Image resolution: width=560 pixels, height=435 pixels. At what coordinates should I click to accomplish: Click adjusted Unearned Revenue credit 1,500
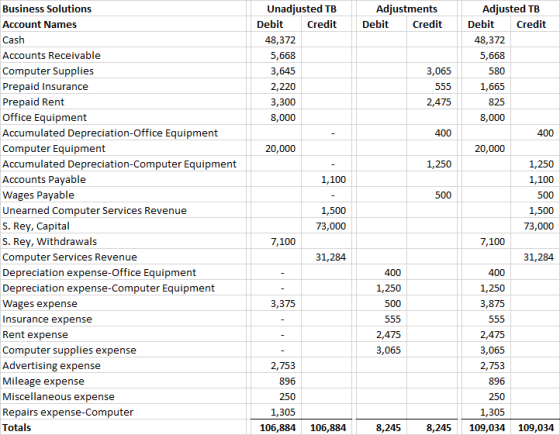click(541, 211)
